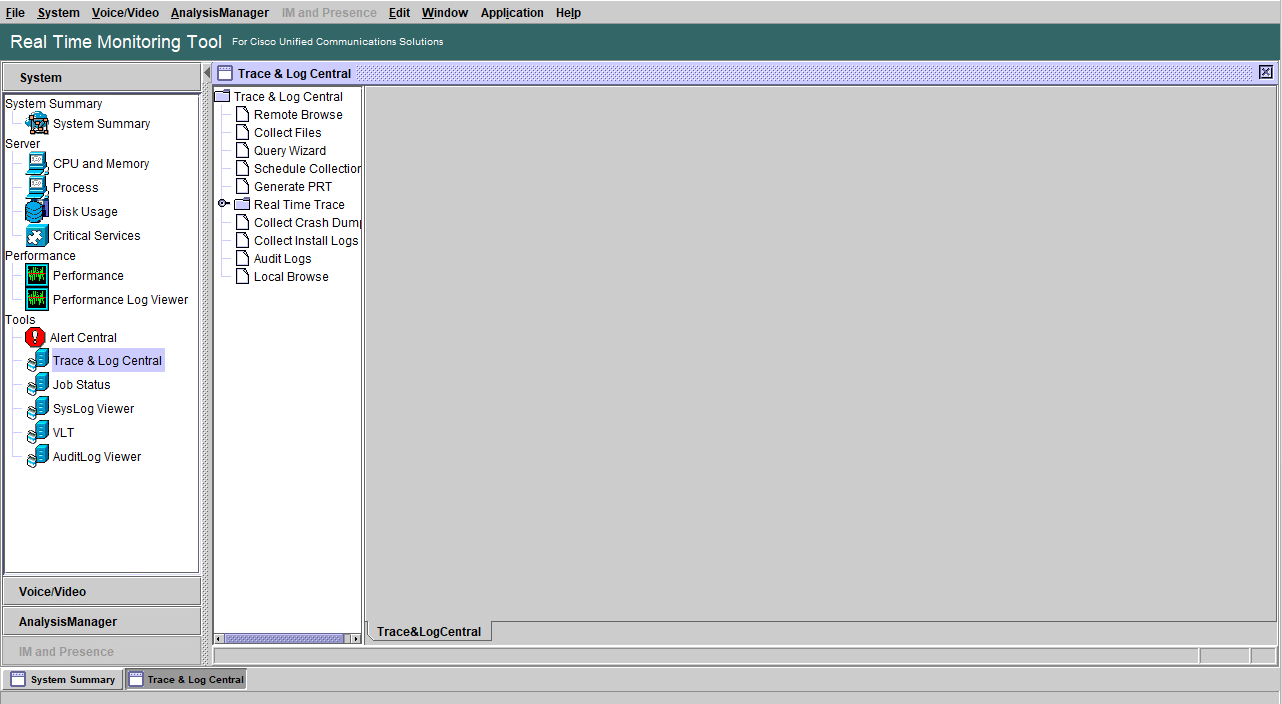The width and height of the screenshot is (1282, 704).
Task: Select the SysLog Viewer icon
Action: (x=38, y=409)
